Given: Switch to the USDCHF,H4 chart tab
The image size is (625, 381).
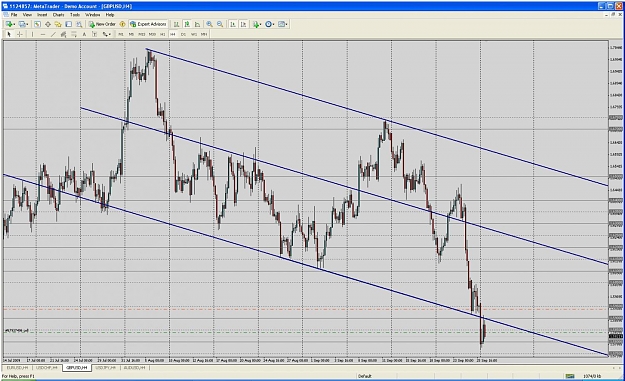Looking at the screenshot, I should [47, 368].
